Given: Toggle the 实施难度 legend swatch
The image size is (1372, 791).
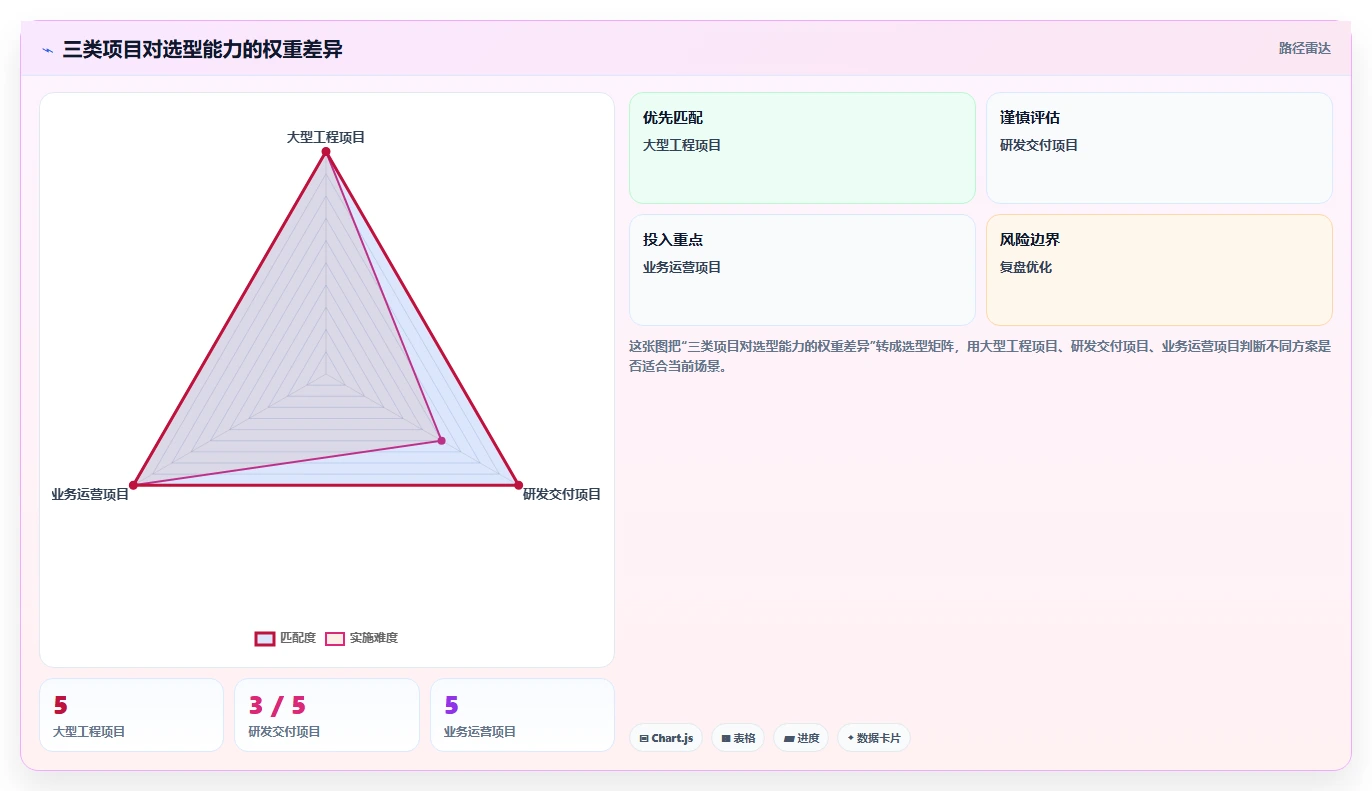Looking at the screenshot, I should [x=335, y=638].
